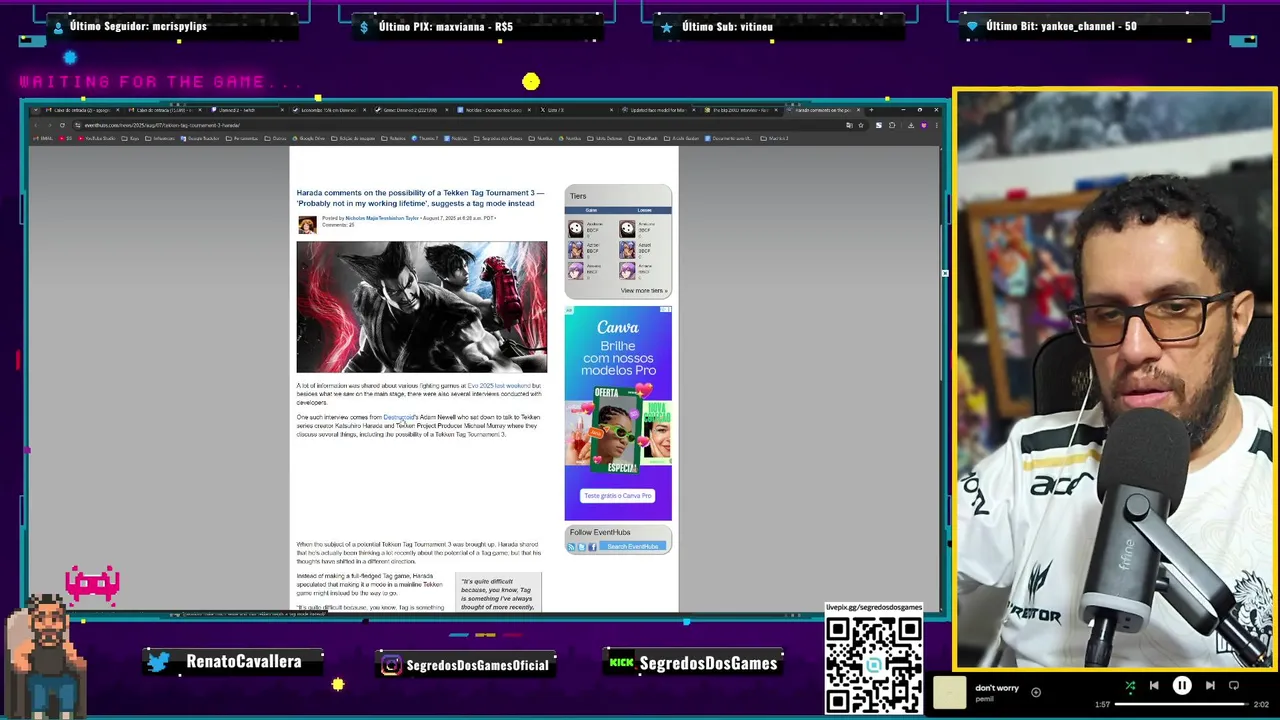Follow the Evo 2025 last weekend link
Screen dimensions: 1280x720
click(x=499, y=386)
